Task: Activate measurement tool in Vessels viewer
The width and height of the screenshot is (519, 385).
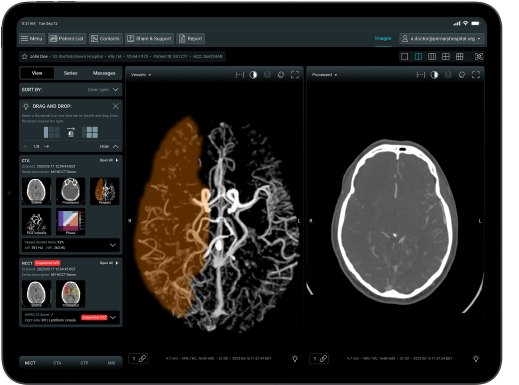Action: click(240, 75)
